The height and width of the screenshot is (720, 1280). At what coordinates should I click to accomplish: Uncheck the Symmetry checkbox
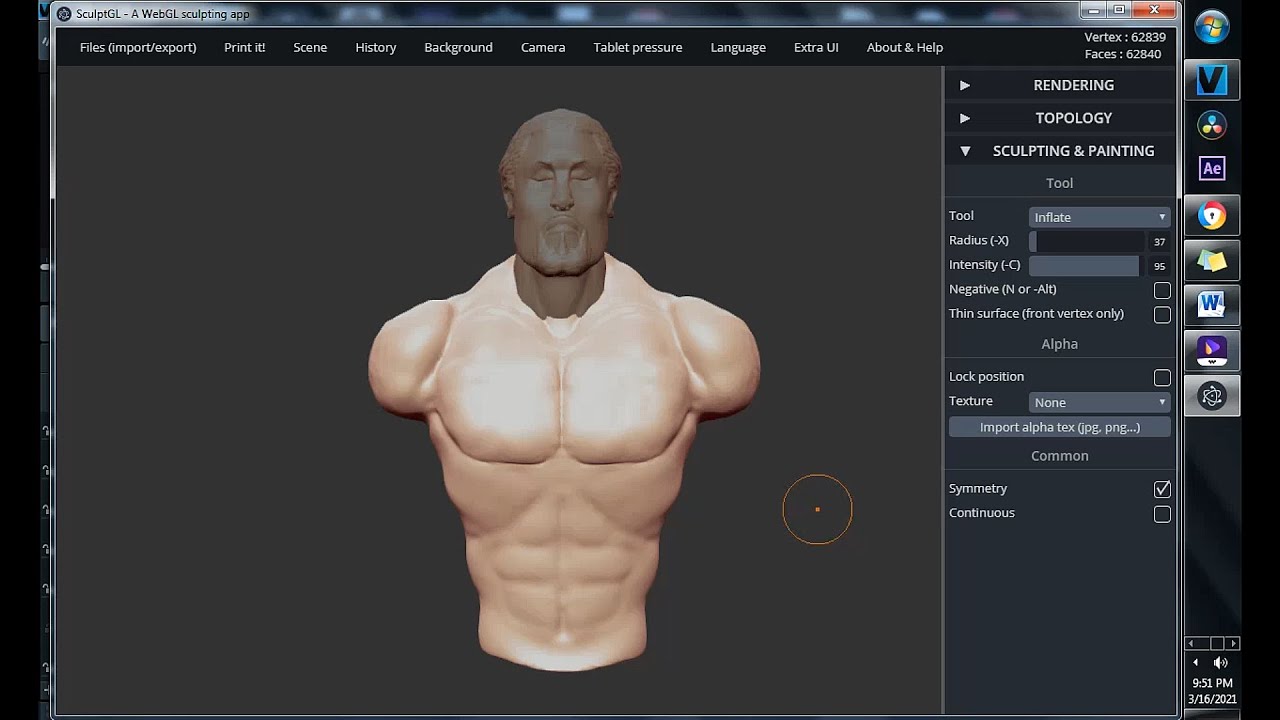pos(1162,489)
